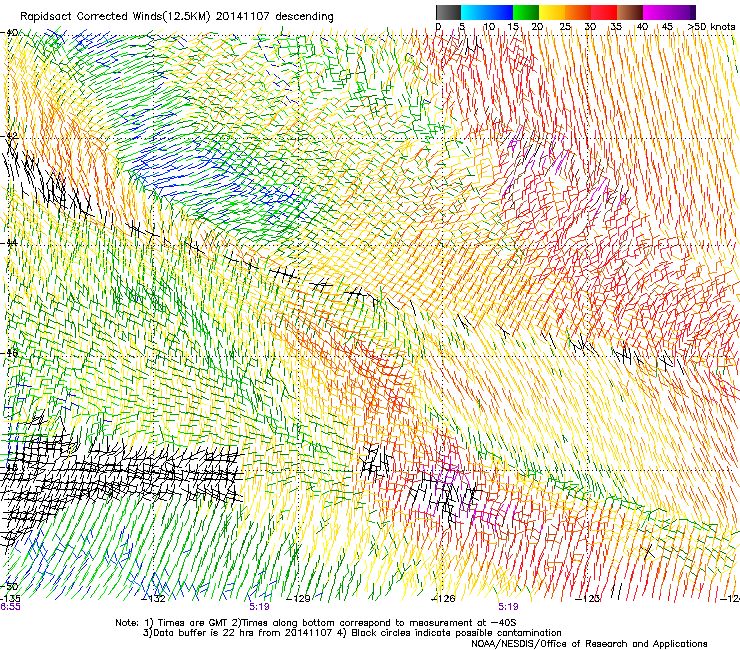Click the orange 25-30 knots legend band

[x=578, y=12]
